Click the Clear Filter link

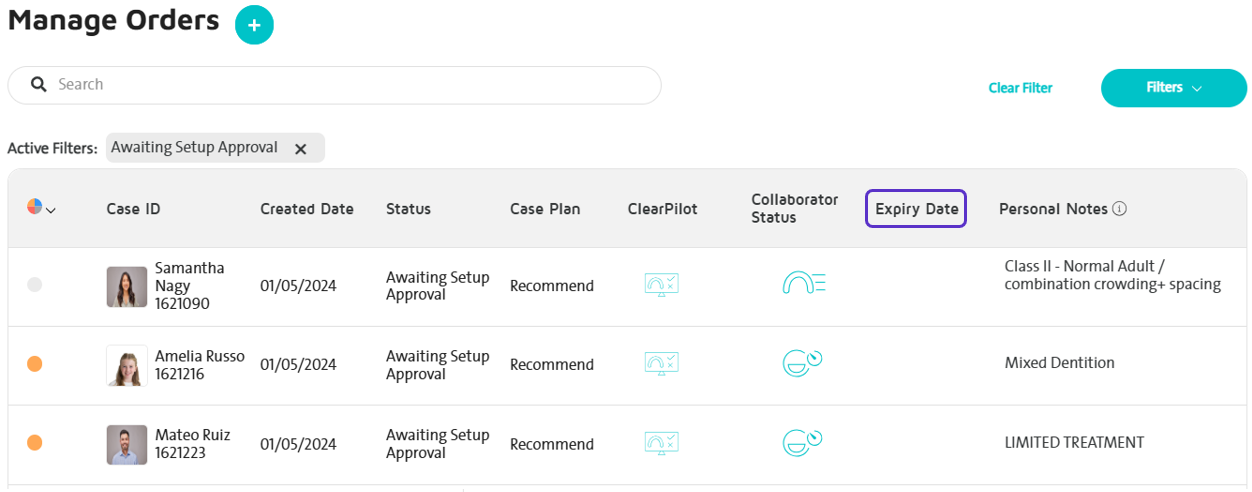point(1020,88)
